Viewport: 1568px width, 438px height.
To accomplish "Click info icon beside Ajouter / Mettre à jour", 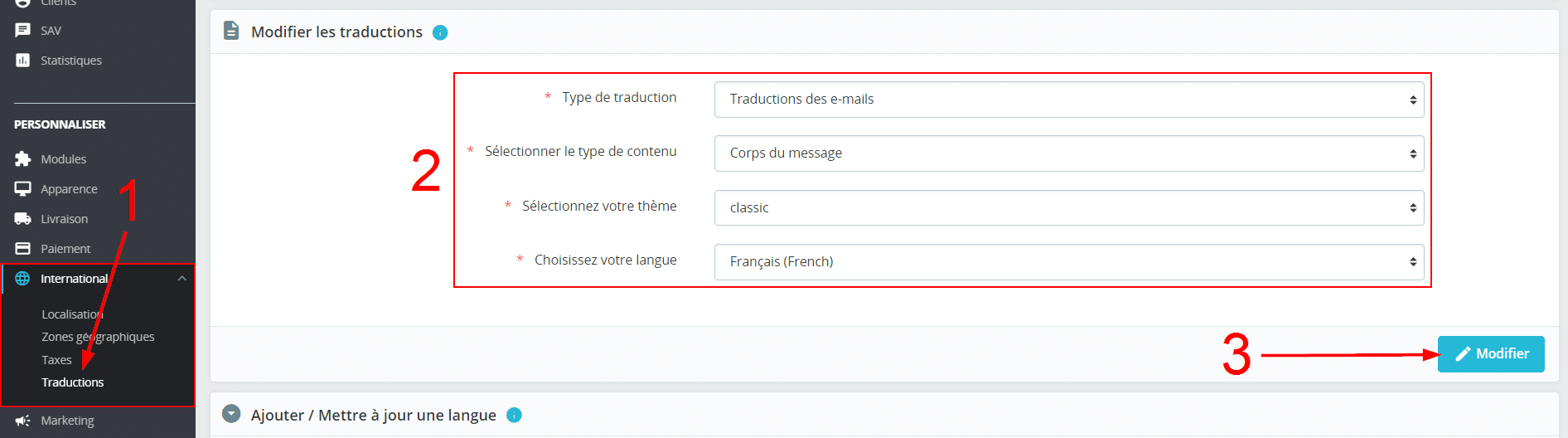I will [x=514, y=415].
